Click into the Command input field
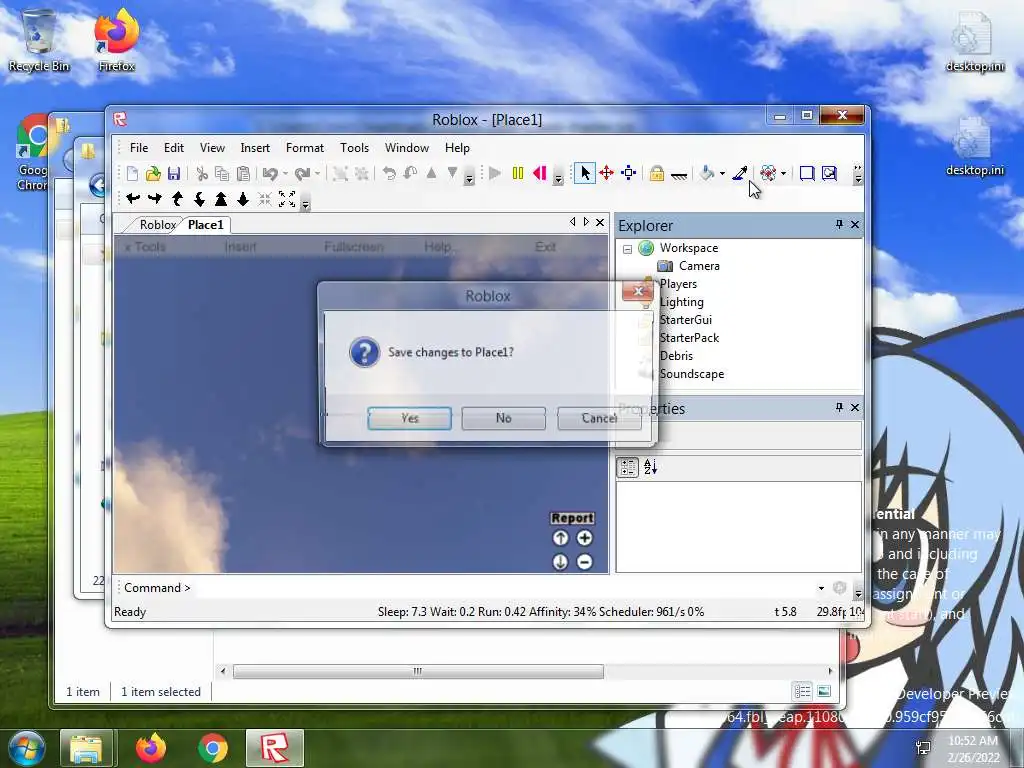Viewport: 1024px width, 768px height. [x=503, y=588]
